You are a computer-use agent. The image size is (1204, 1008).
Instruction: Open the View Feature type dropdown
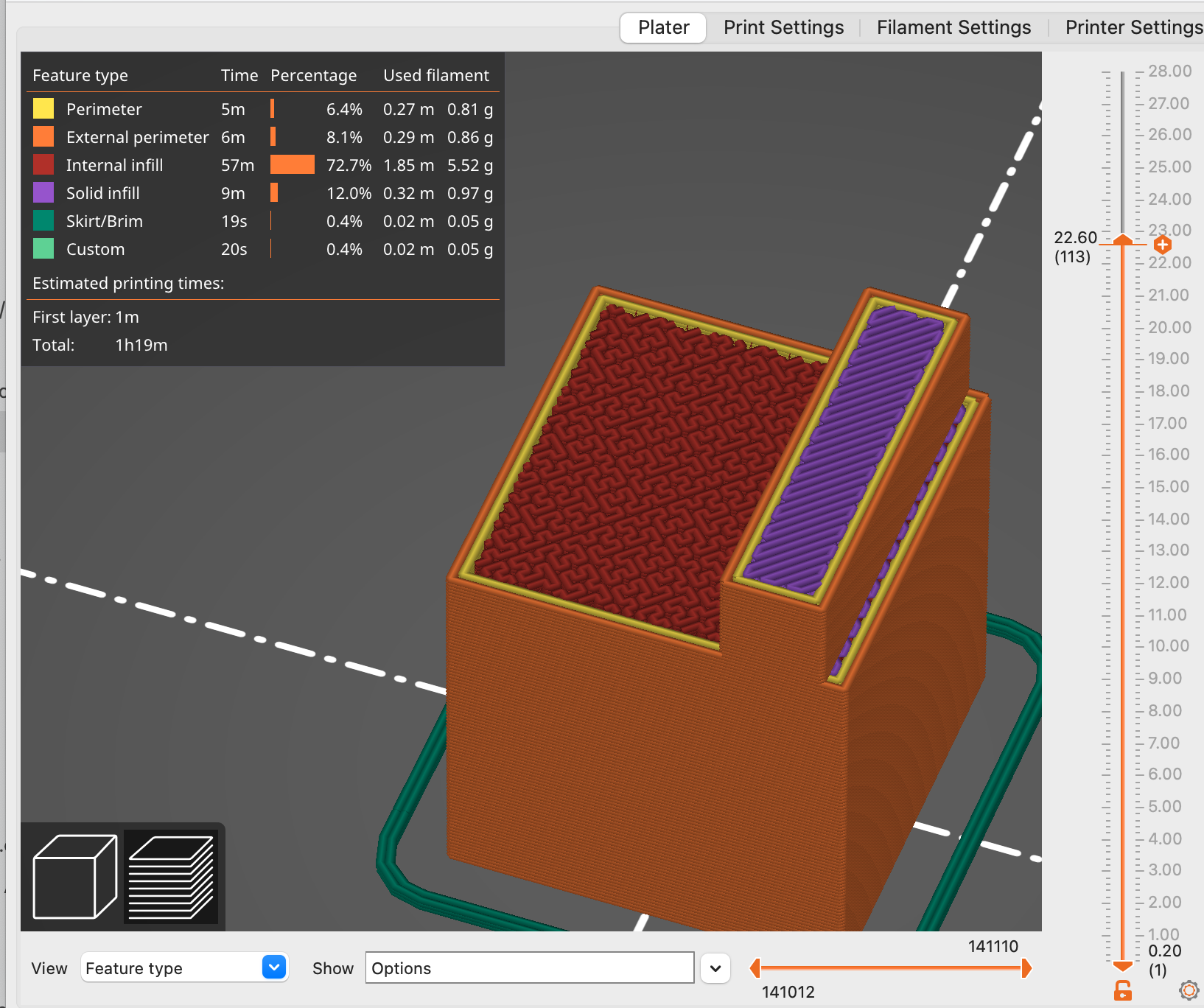(x=184, y=967)
